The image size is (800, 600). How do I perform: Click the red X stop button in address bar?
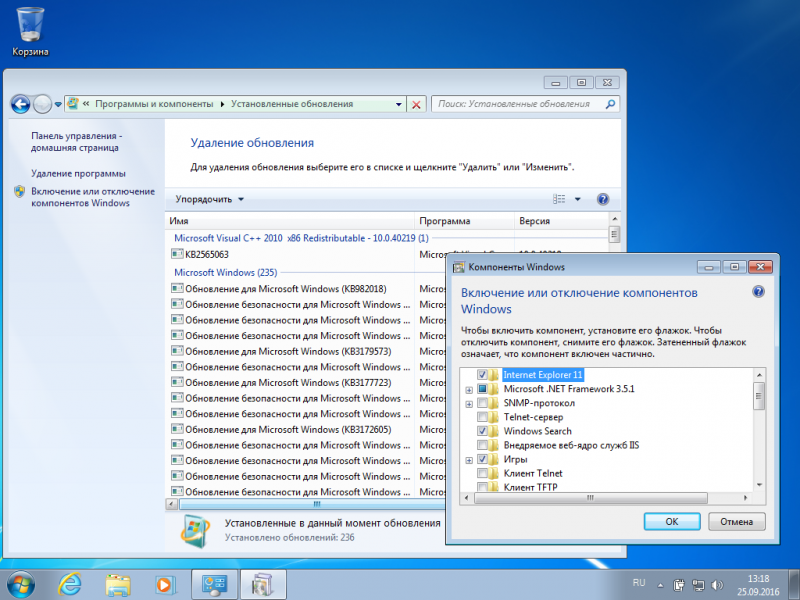tap(416, 105)
